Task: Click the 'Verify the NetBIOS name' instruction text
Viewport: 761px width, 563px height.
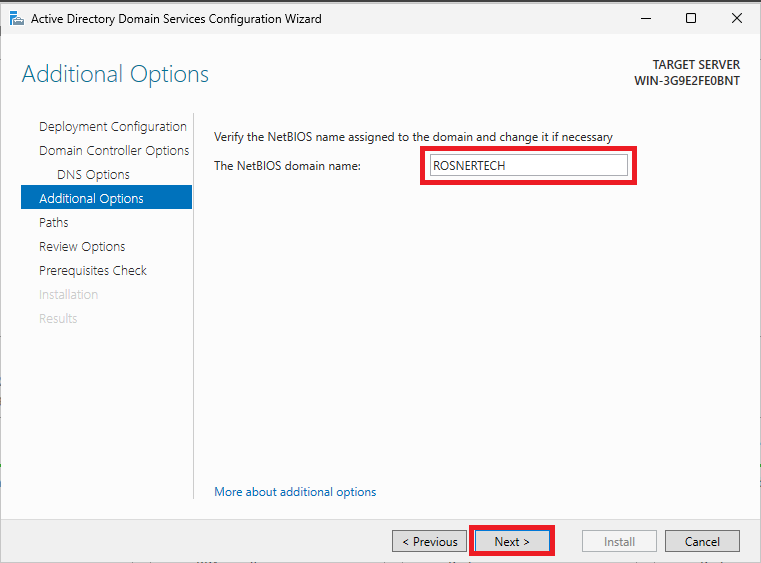Action: point(414,137)
